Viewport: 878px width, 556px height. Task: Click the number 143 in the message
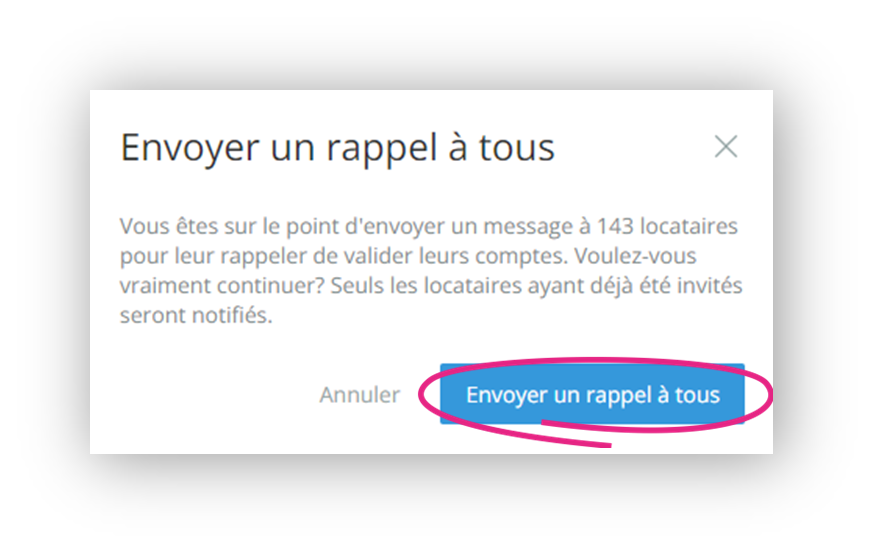click(615, 226)
